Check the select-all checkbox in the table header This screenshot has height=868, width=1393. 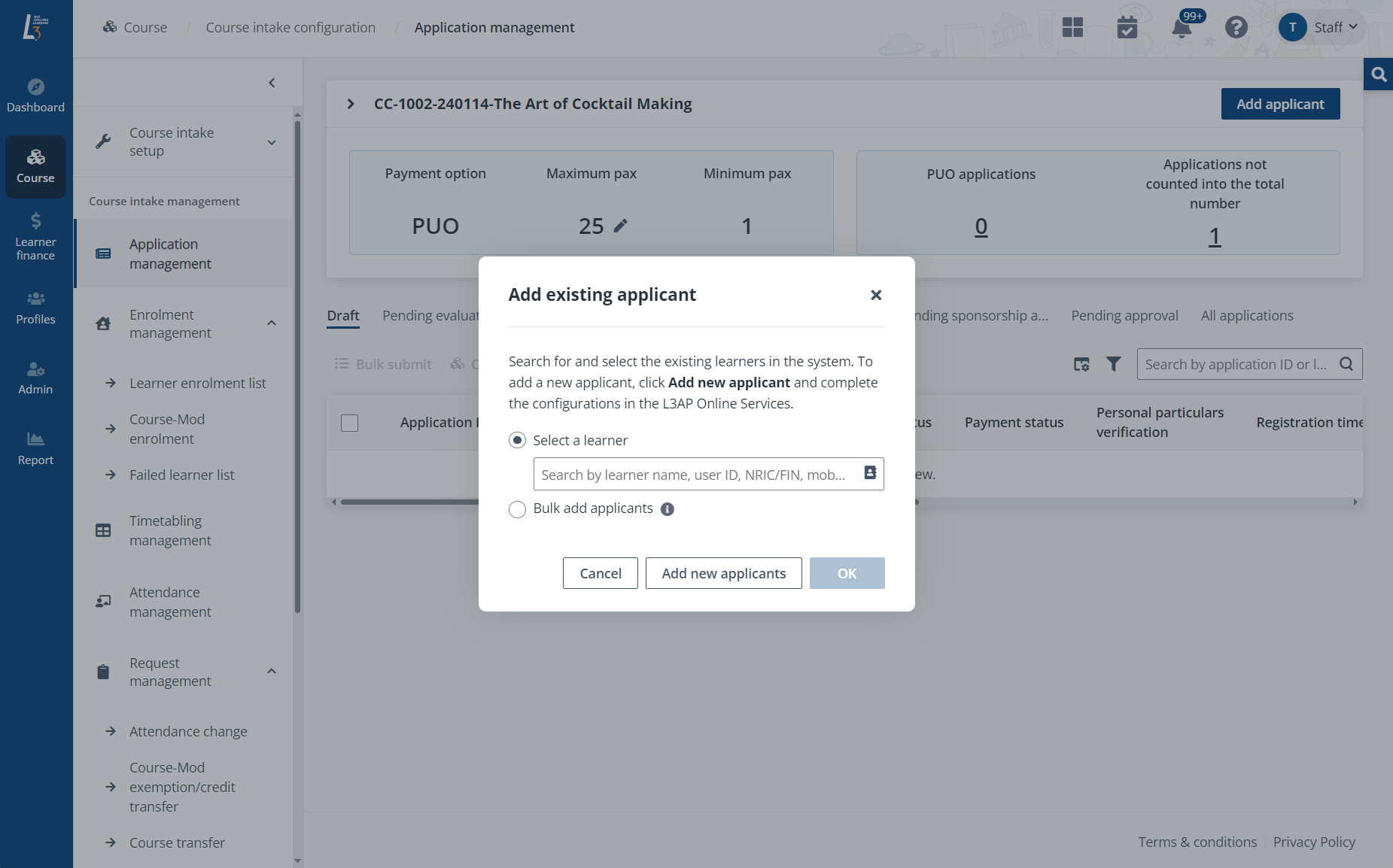point(349,423)
